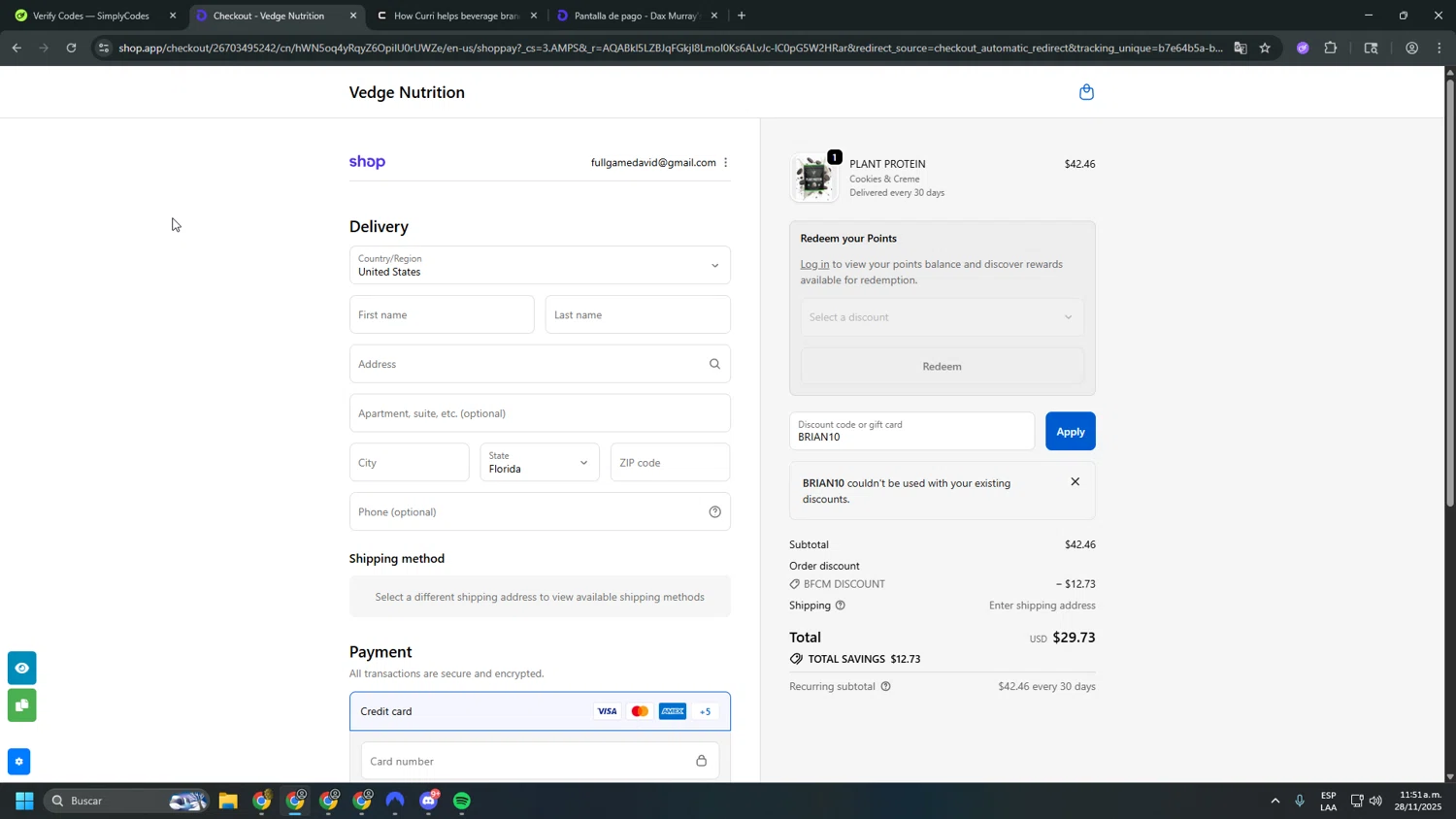Click the Discount code or gift card field
Image resolution: width=1456 pixels, height=819 pixels.
[911, 432]
